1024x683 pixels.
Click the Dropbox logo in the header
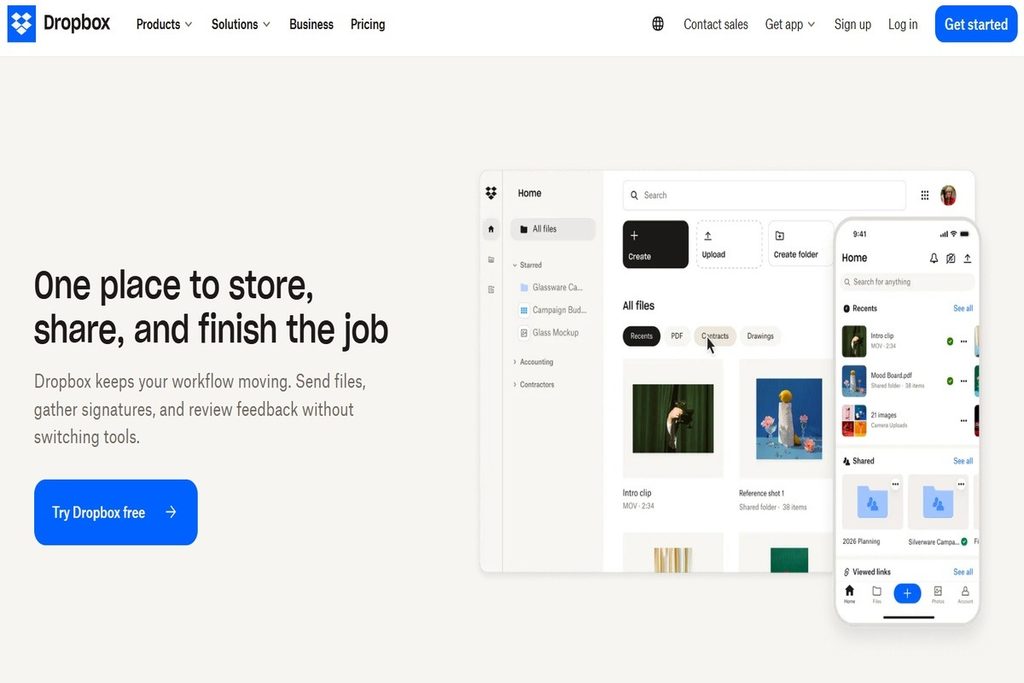[x=59, y=24]
